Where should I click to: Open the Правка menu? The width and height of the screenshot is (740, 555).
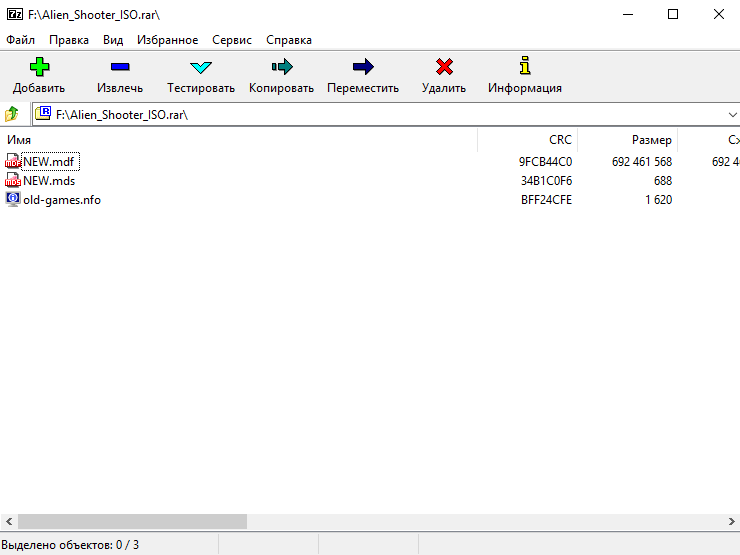coord(69,40)
